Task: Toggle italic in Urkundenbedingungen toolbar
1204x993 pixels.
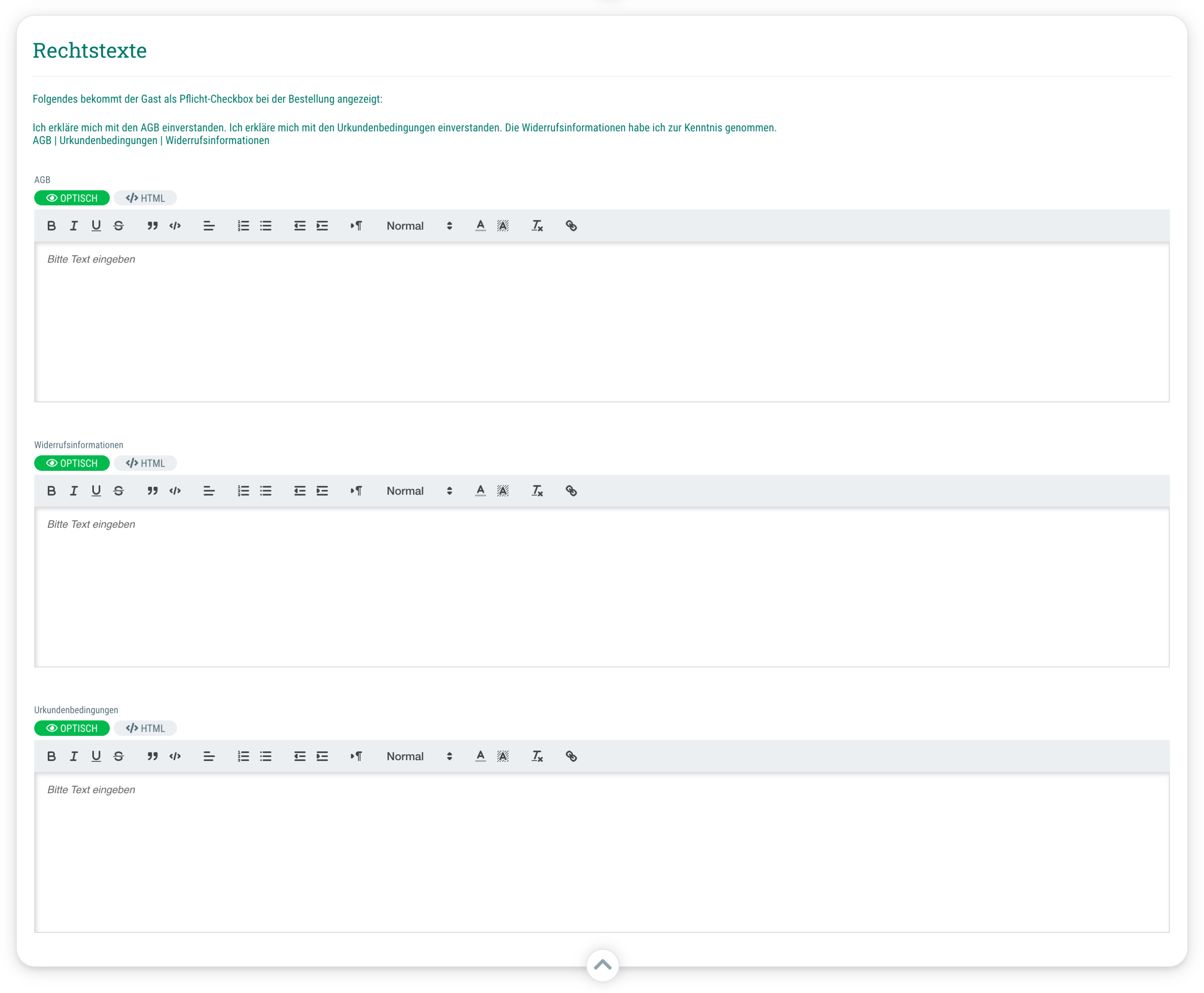Action: (x=74, y=756)
